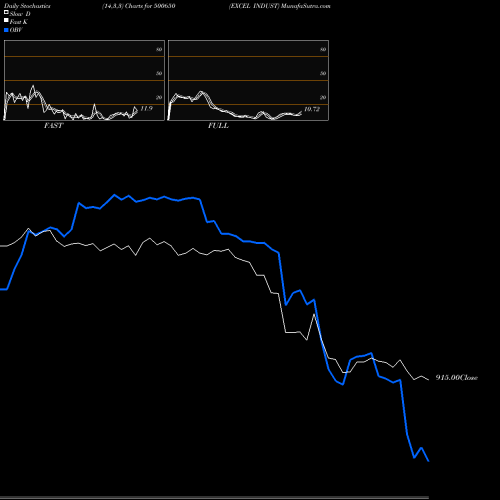
Task: Click the 'Fast K' legend text
Action: pos(19,22)
